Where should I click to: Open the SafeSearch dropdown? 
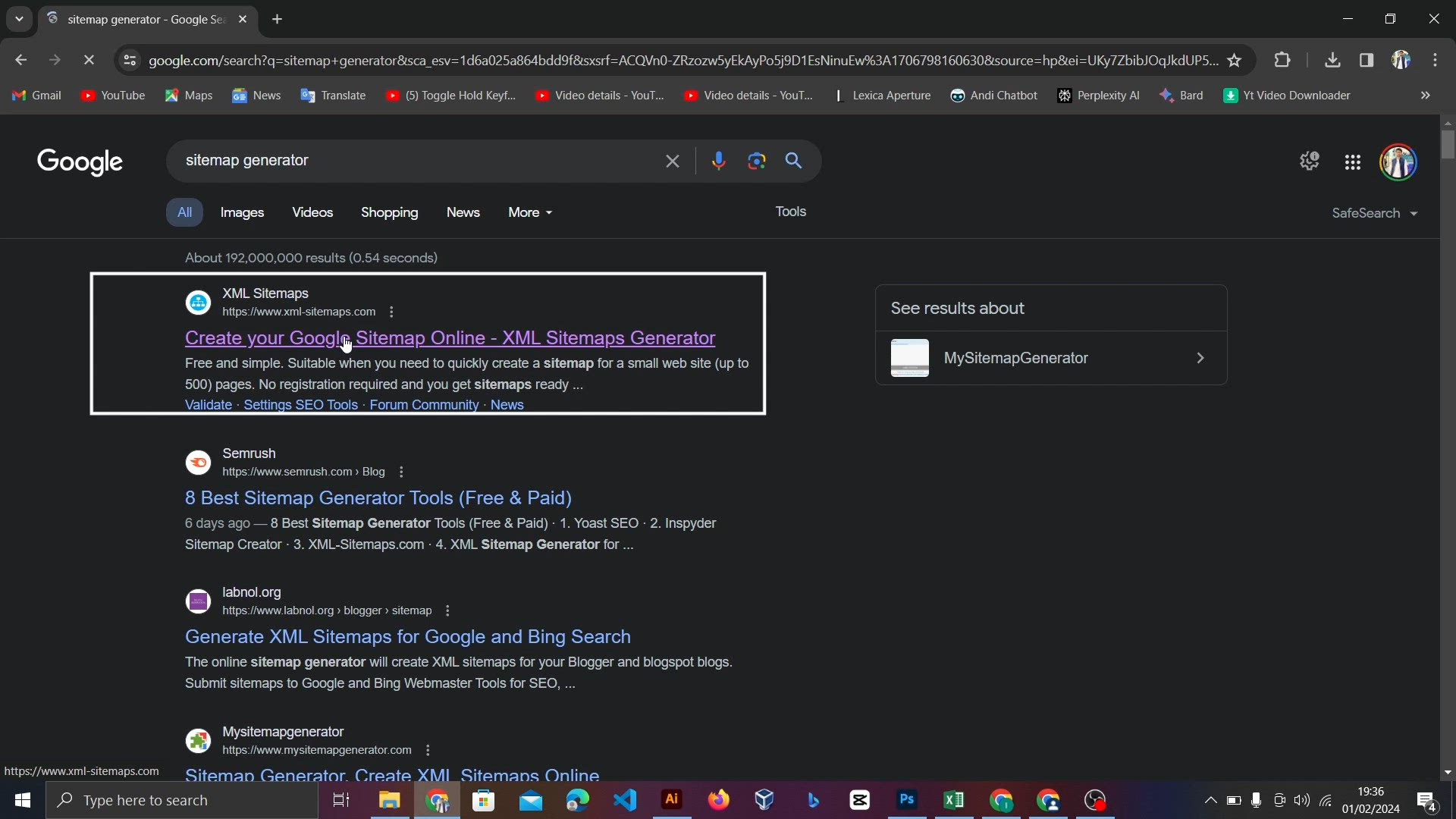(1375, 213)
